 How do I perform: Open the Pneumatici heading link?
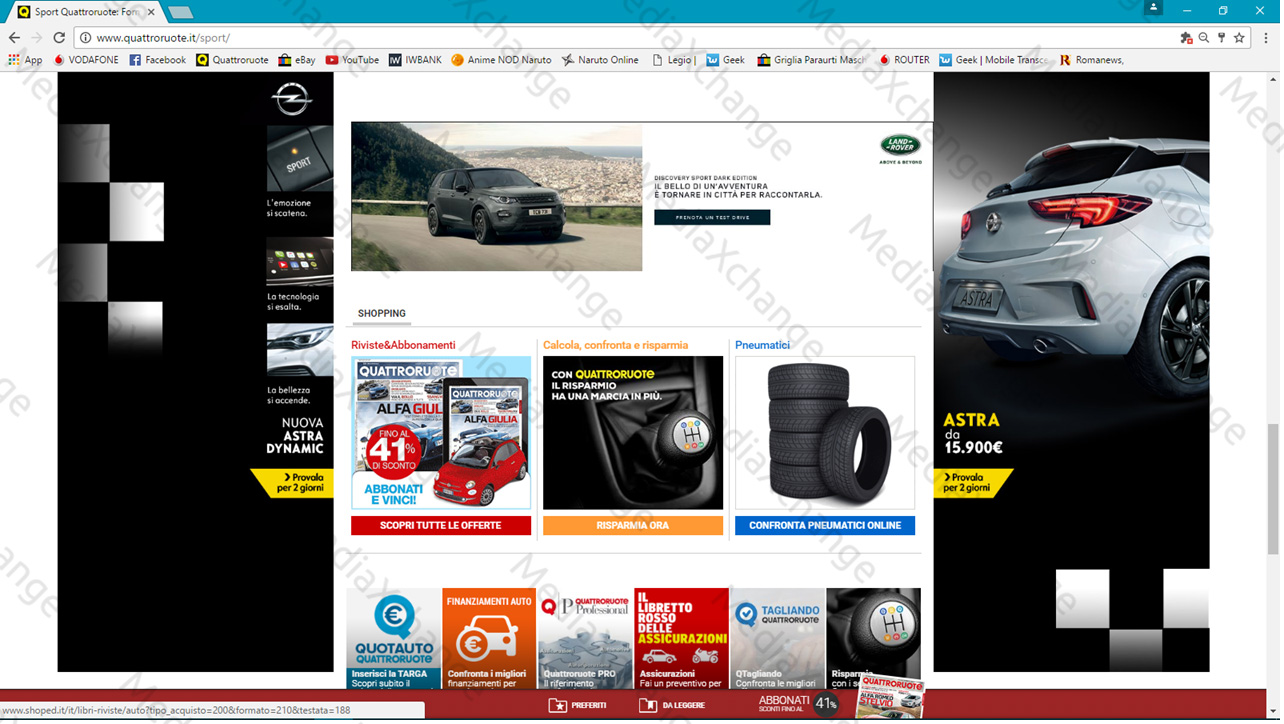point(762,345)
